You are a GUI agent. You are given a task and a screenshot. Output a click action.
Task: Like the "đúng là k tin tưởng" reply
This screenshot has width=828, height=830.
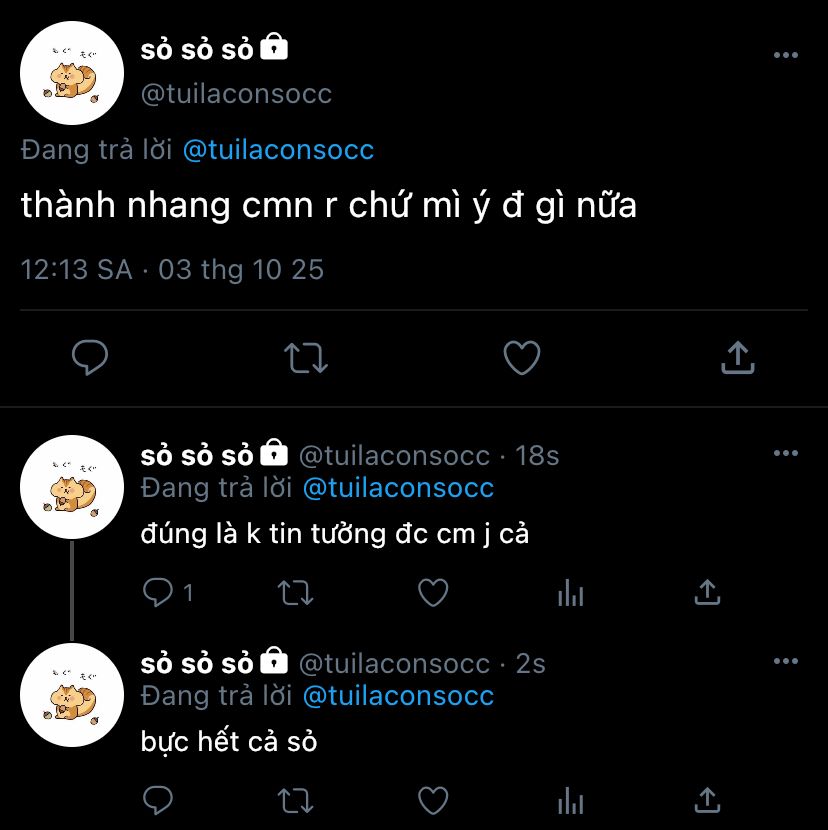[x=434, y=592]
